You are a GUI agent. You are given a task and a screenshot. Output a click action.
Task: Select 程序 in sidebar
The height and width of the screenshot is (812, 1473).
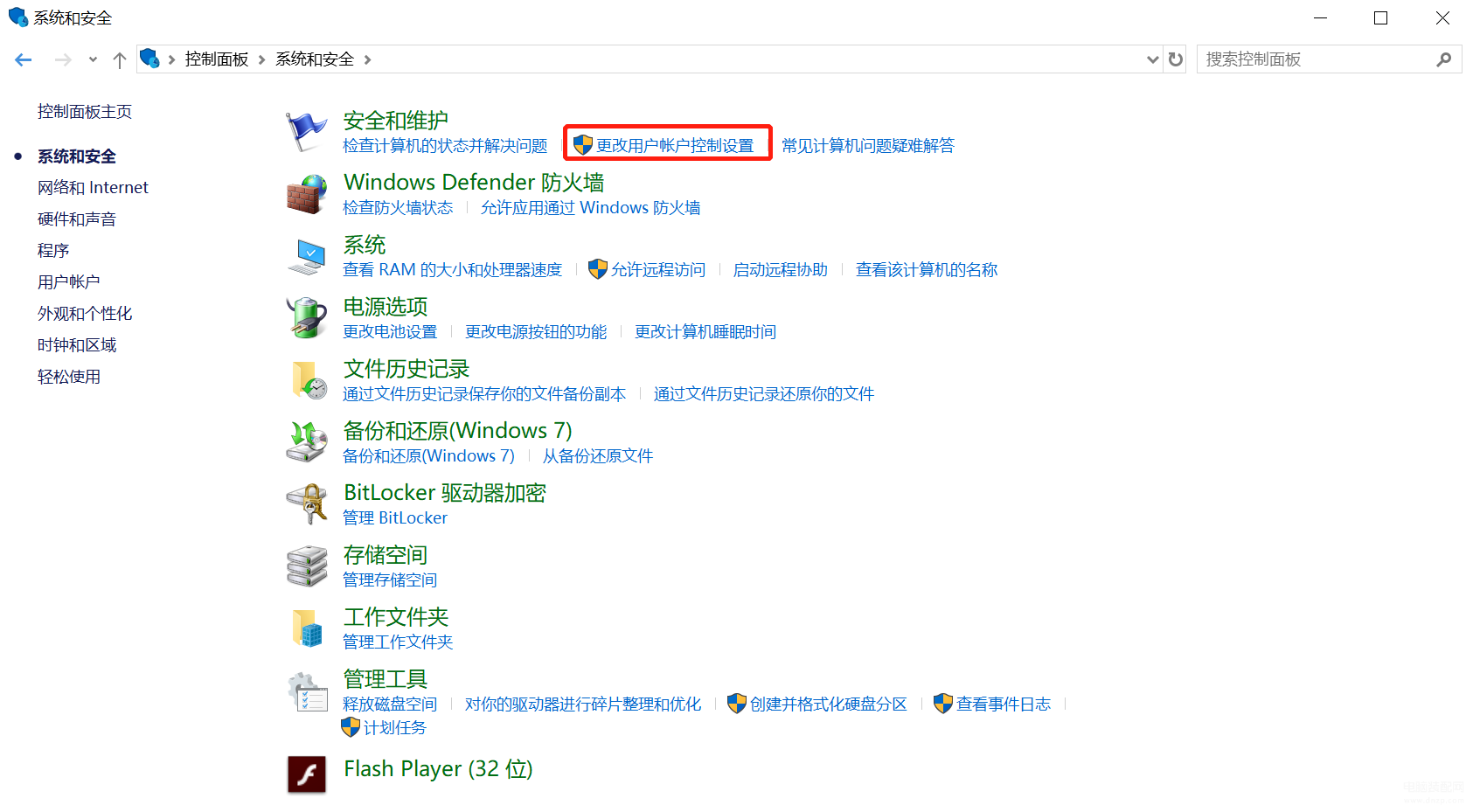pyautogui.click(x=53, y=250)
